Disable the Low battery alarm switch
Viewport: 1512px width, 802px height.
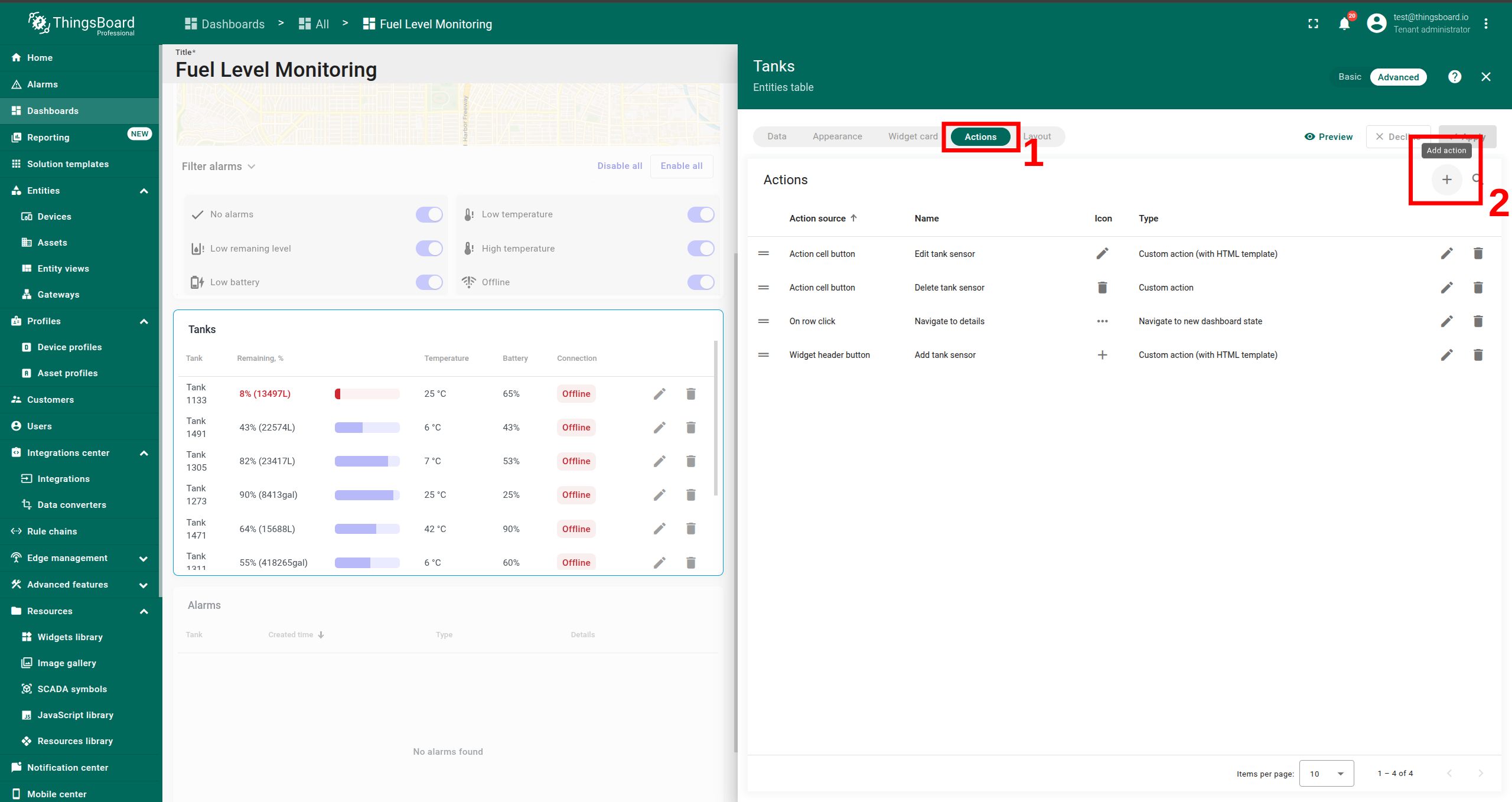tap(429, 282)
